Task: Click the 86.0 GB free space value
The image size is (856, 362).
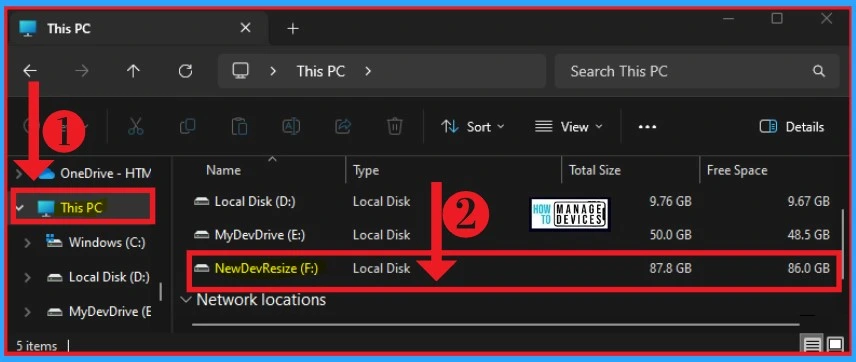Action: click(808, 268)
